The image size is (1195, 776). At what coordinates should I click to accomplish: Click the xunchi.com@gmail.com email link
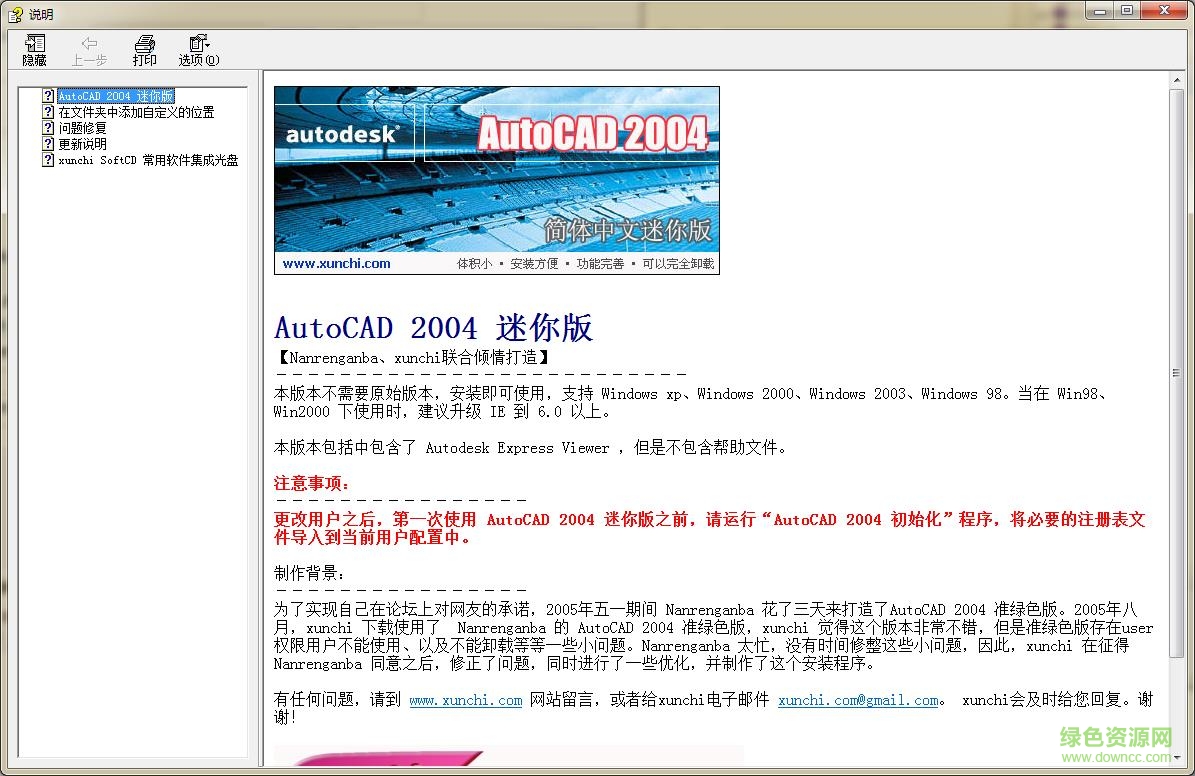point(859,700)
